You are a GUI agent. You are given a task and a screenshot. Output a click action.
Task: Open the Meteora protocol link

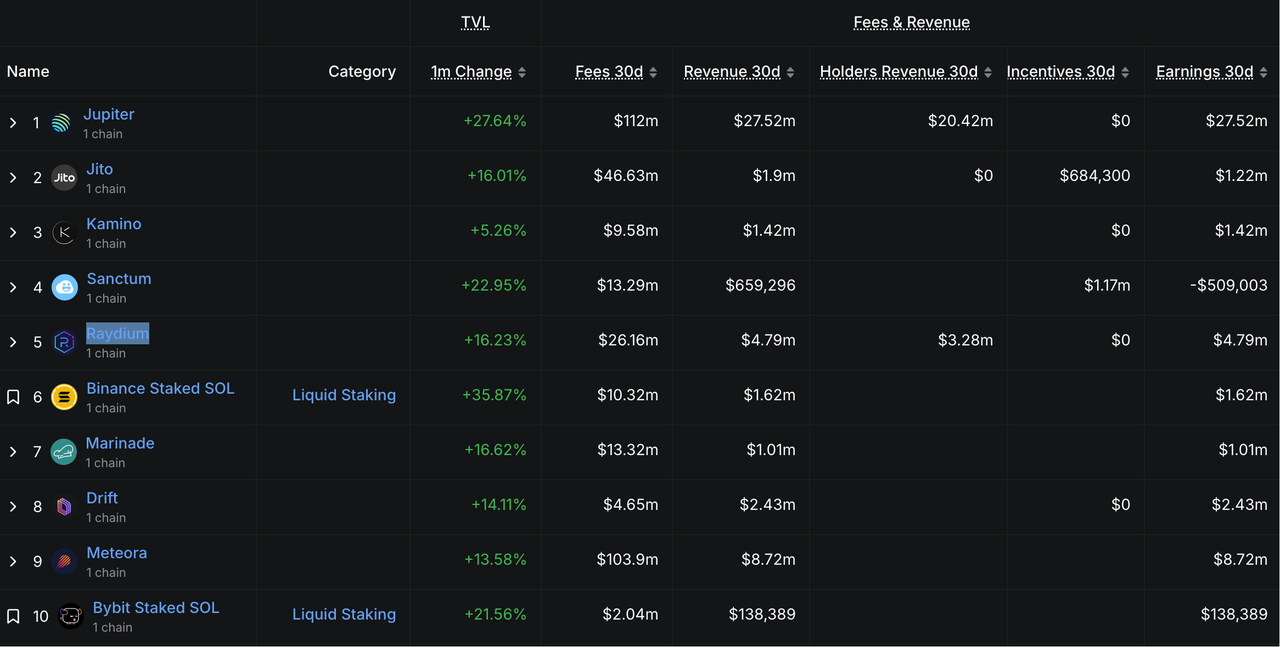click(116, 553)
